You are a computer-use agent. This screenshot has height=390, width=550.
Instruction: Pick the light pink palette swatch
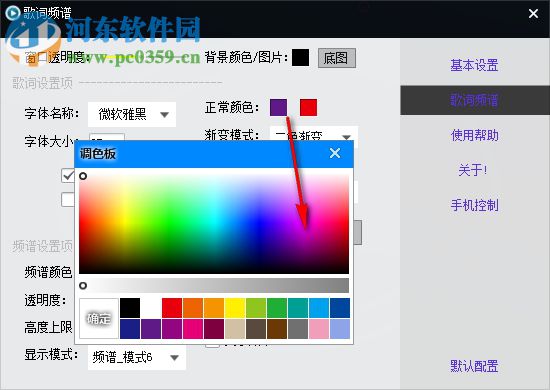(319, 329)
